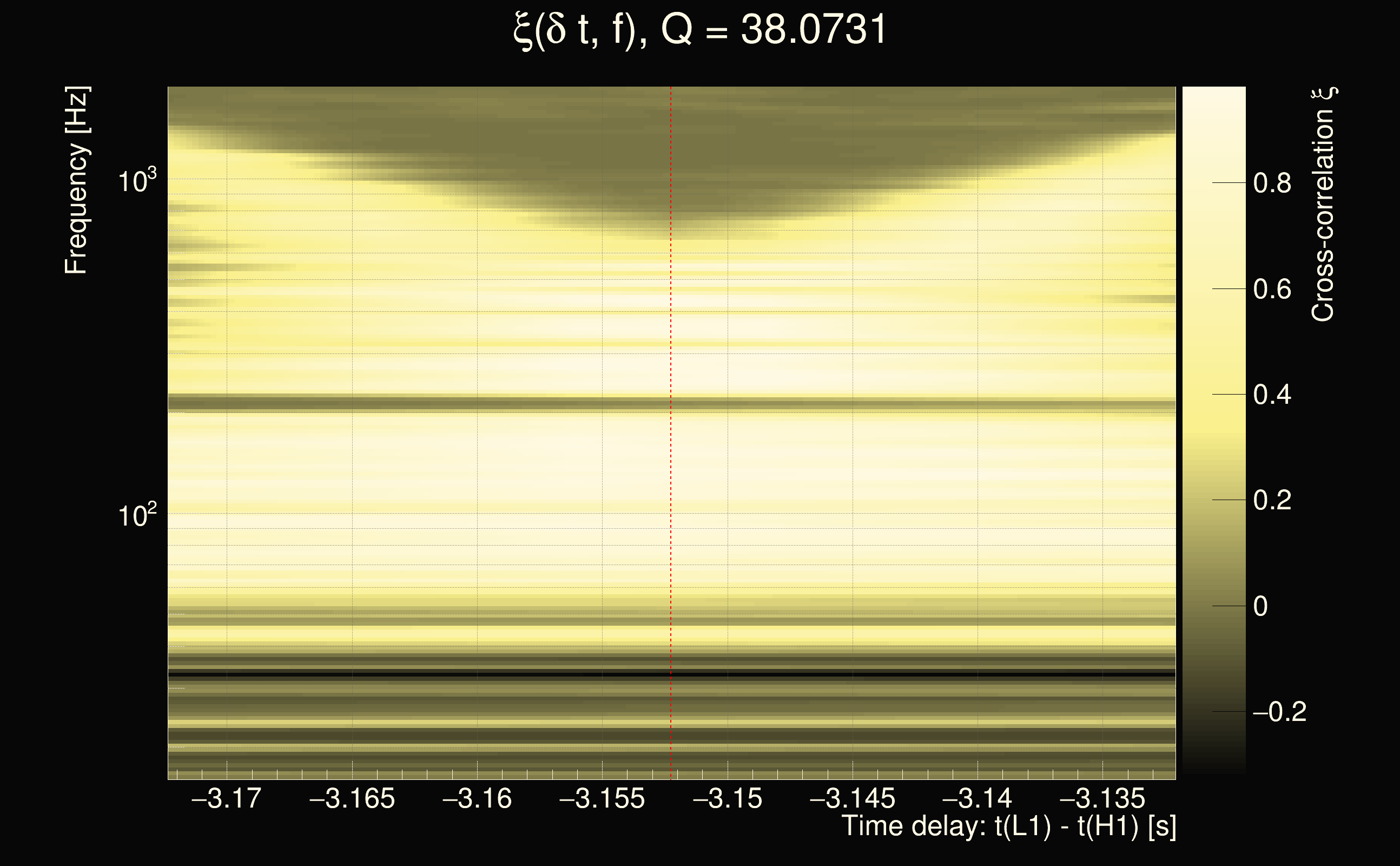
Task: Click the Cross-correlation ξ colorbar label
Action: tap(1323, 205)
